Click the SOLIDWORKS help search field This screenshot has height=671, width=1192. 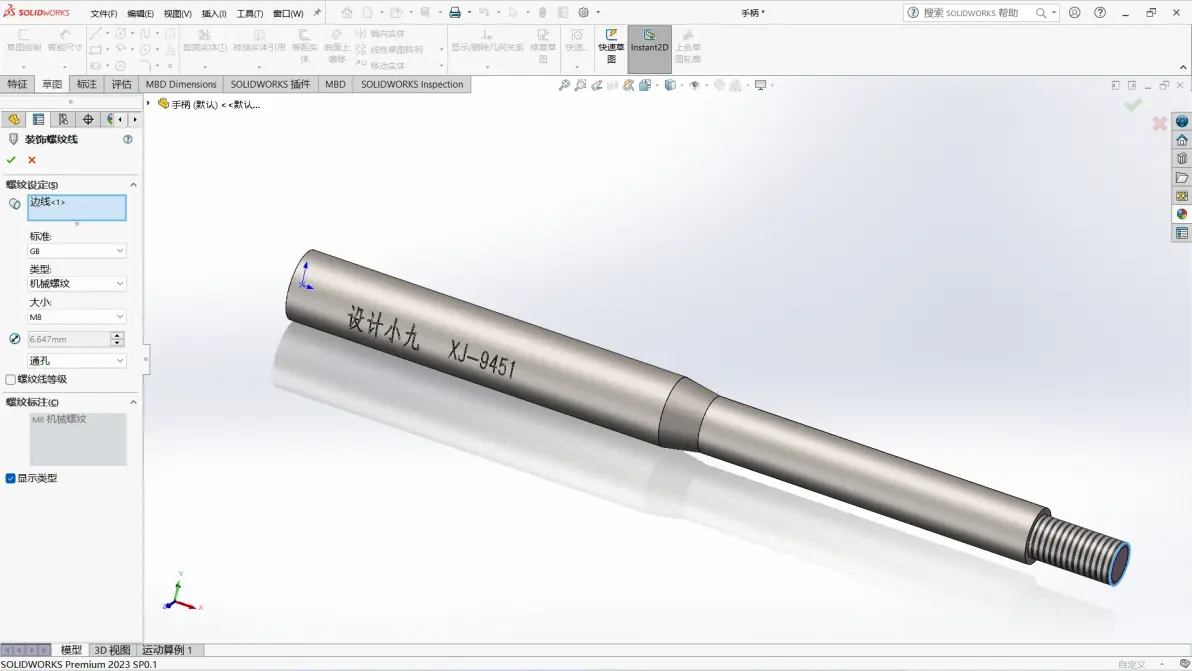(975, 13)
